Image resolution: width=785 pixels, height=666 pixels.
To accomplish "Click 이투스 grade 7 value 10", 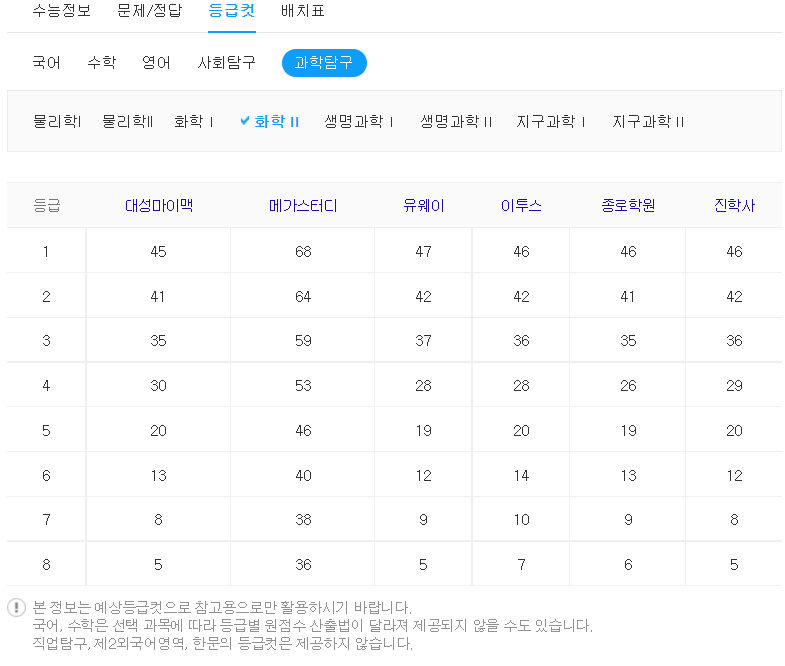I will click(x=521, y=520).
